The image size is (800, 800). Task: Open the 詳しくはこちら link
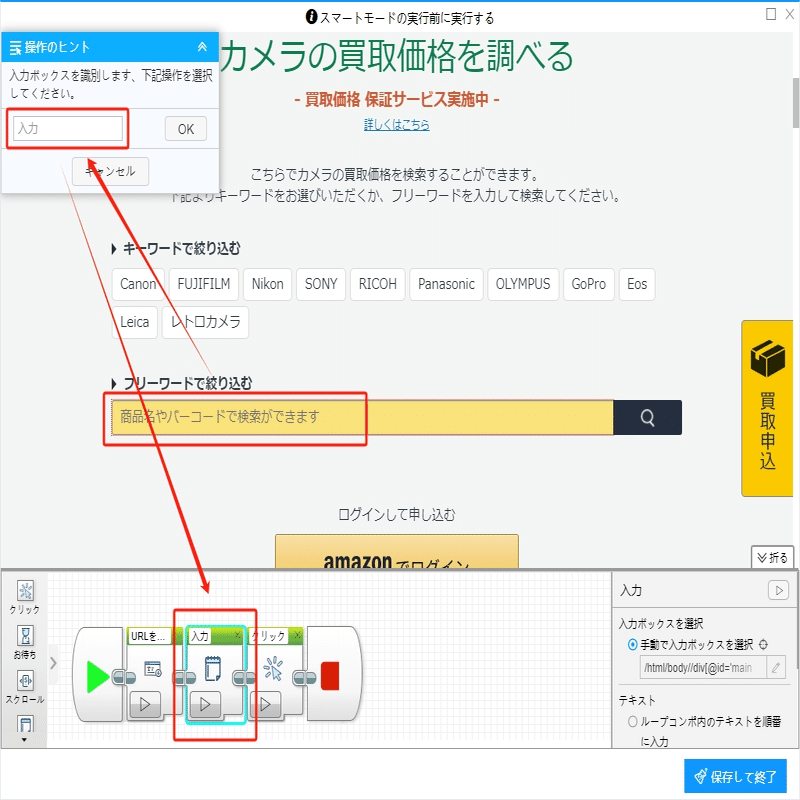pos(396,124)
